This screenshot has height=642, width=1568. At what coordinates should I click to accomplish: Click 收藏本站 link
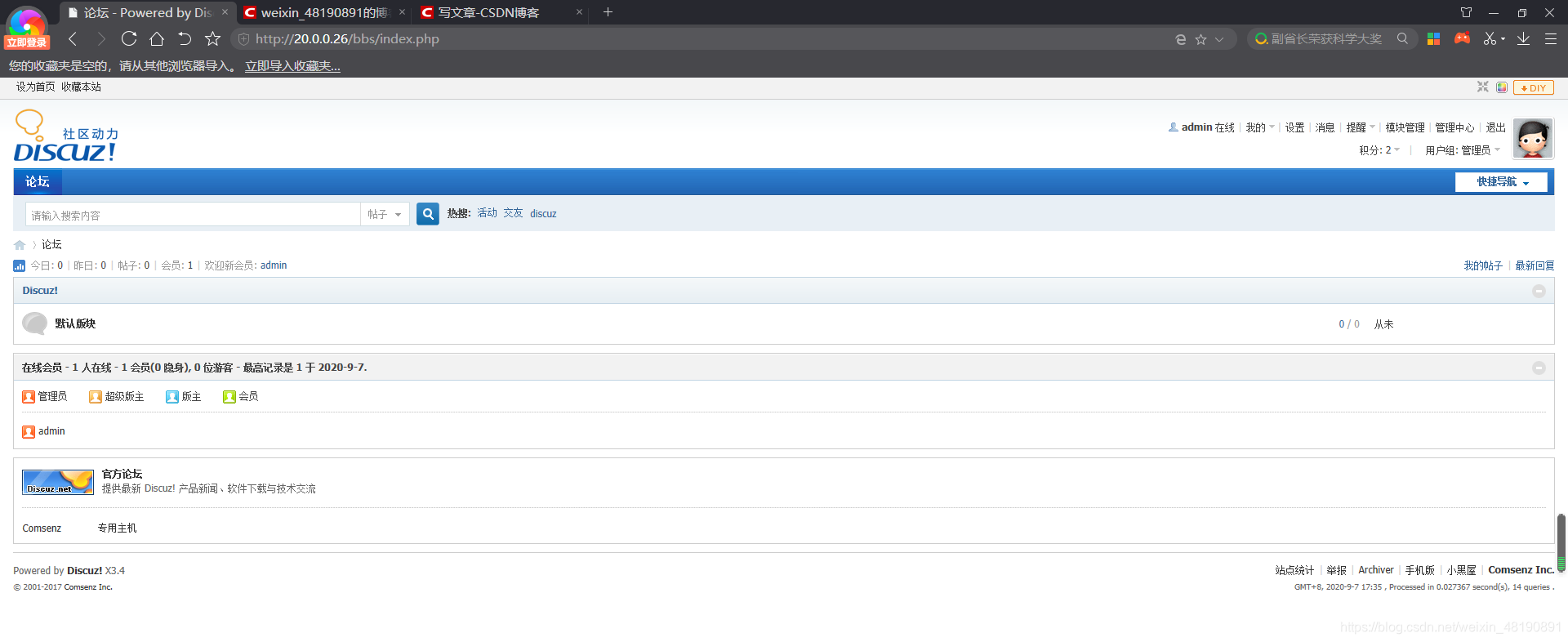pyautogui.click(x=81, y=87)
